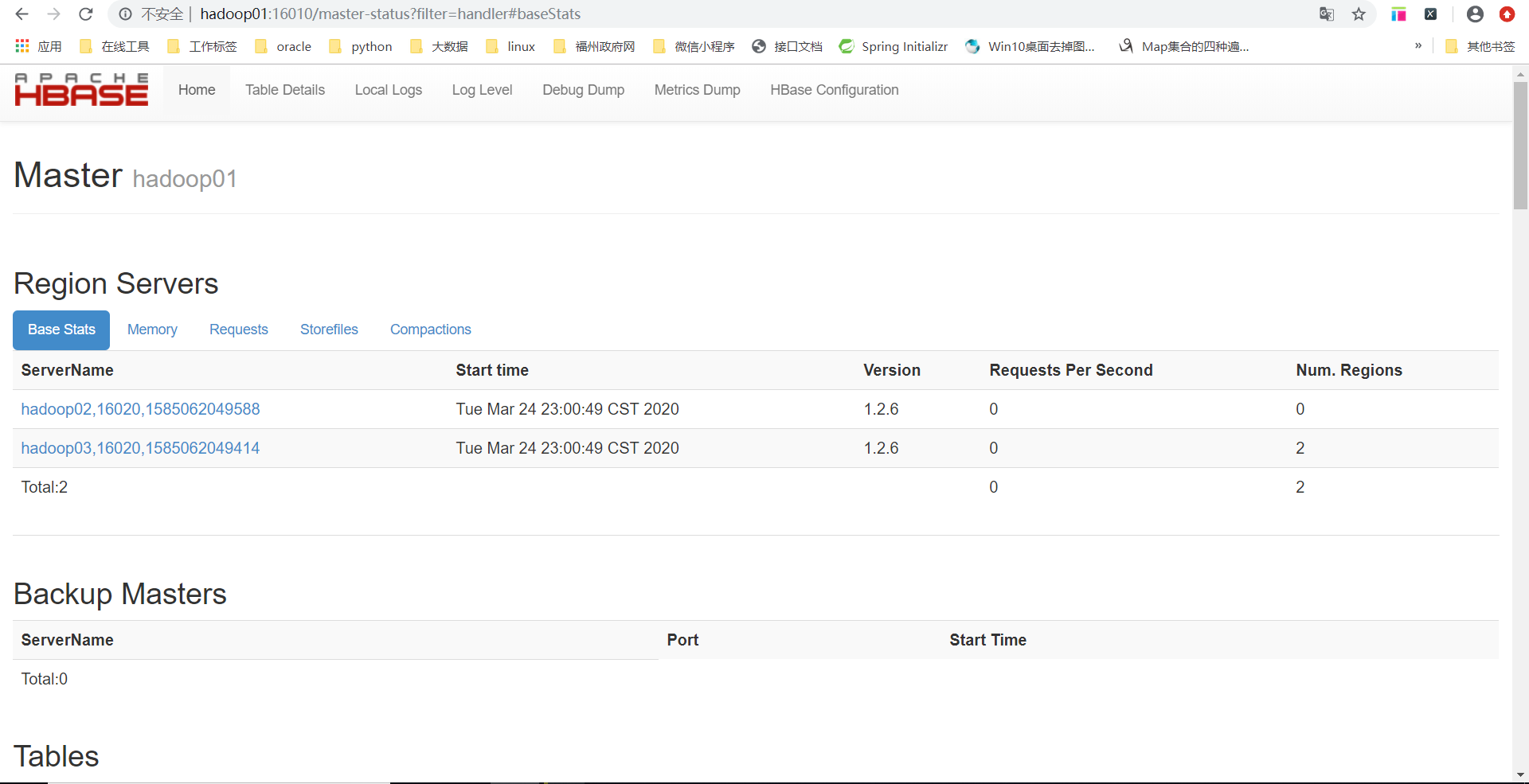
Task: Switch to the Storefiles tab
Action: (x=329, y=330)
